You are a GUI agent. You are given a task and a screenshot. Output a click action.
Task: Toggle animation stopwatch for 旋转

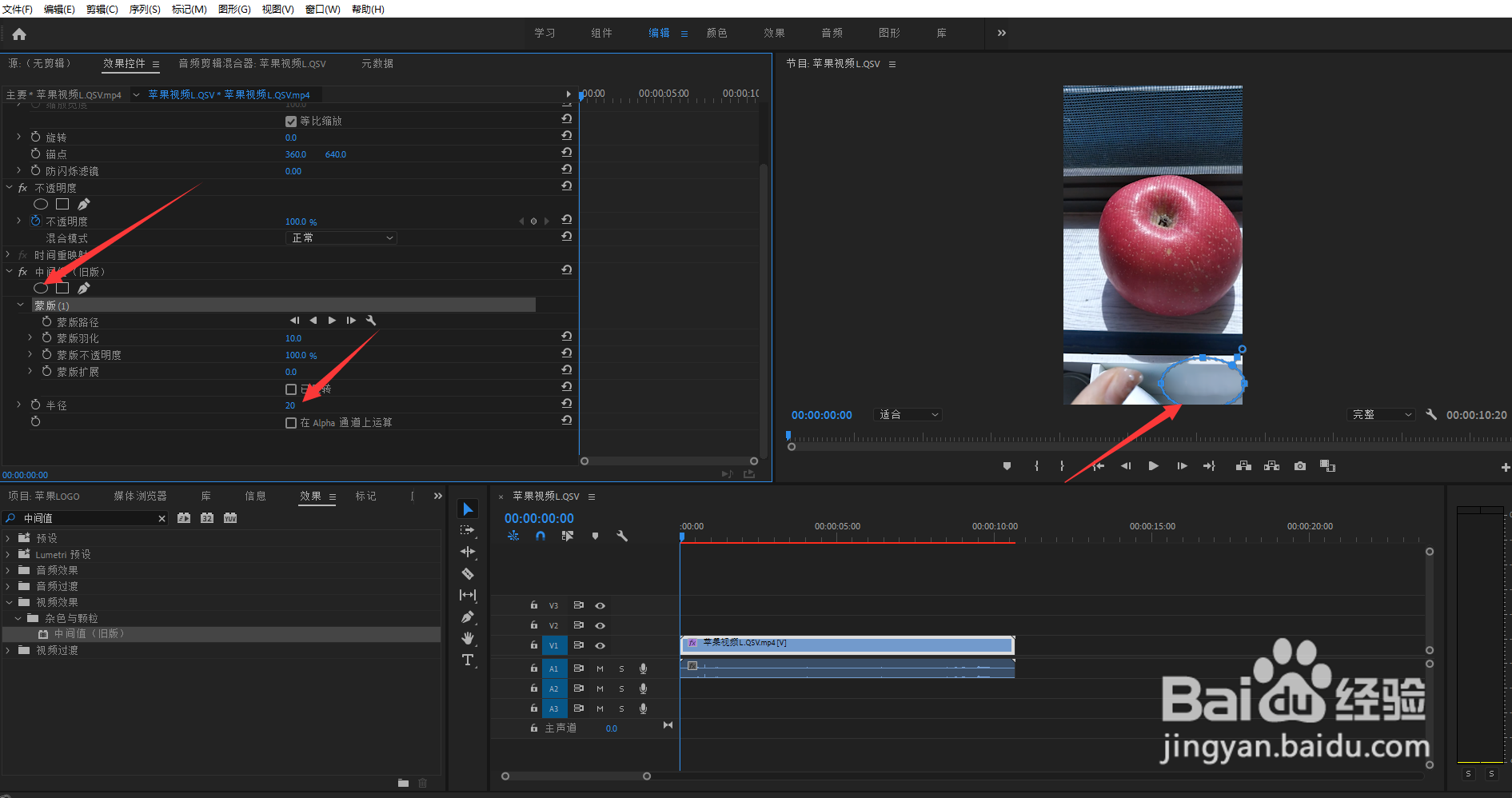(x=35, y=137)
